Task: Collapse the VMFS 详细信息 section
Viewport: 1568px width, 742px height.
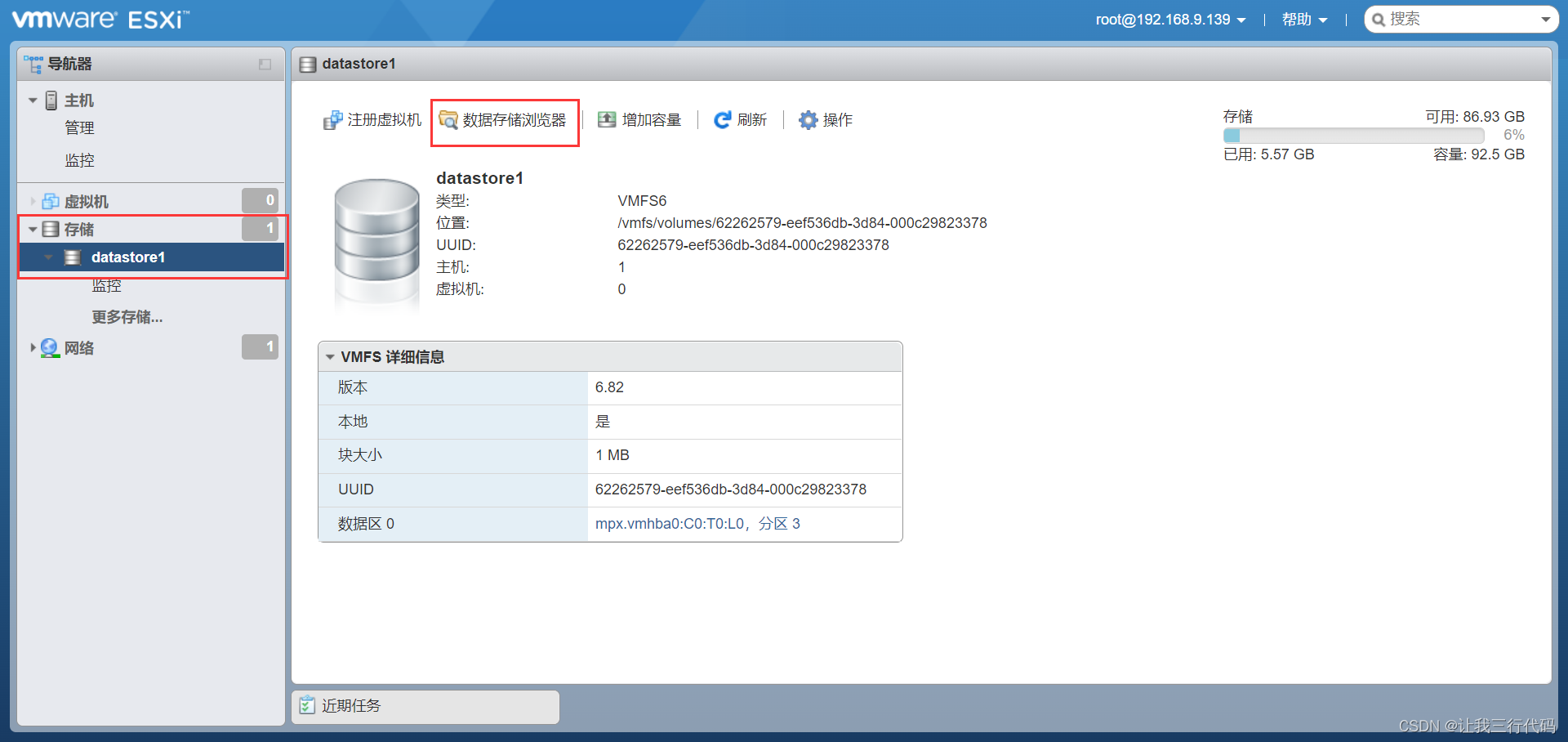Action: [x=330, y=357]
